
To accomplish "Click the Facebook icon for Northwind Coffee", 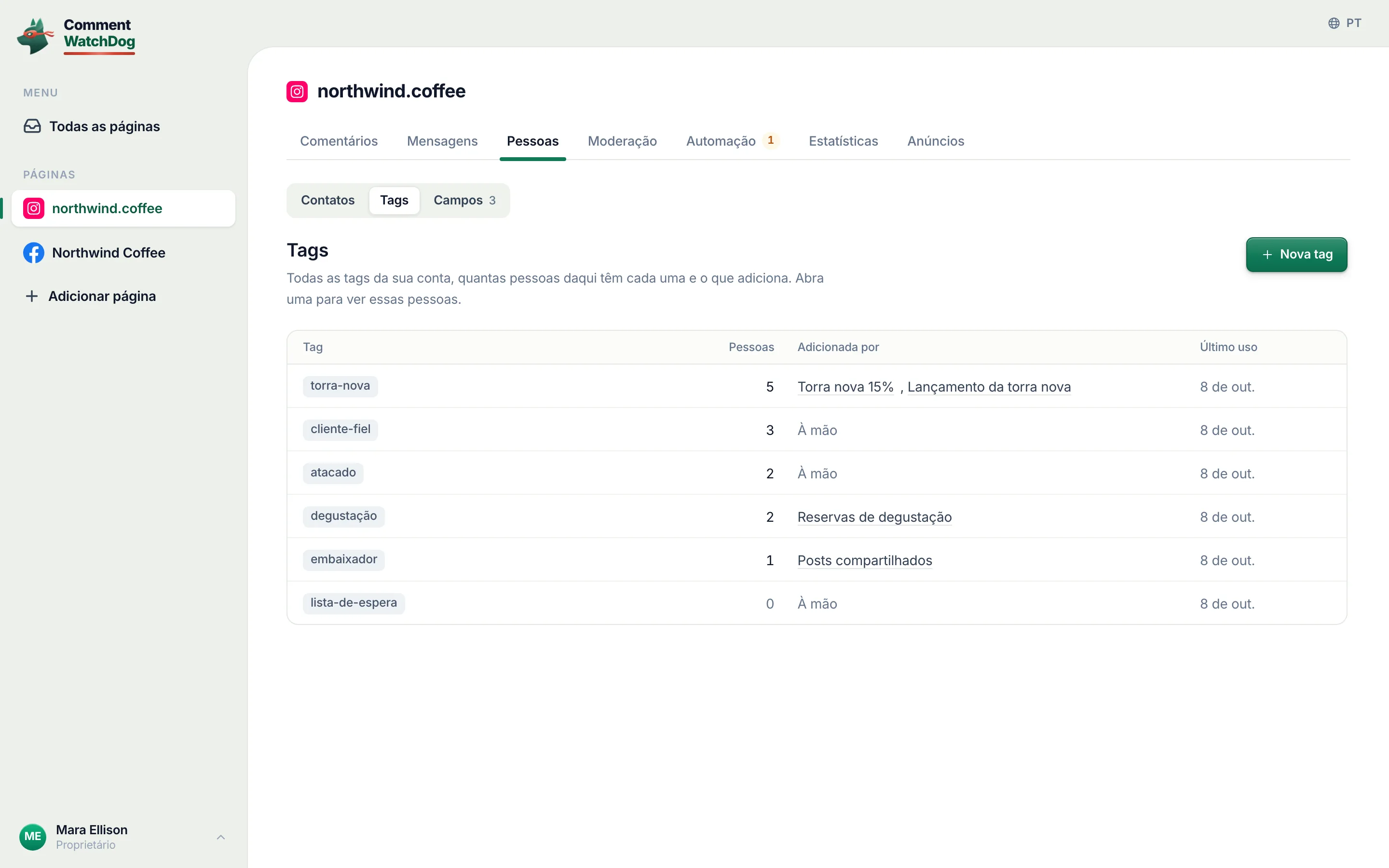I will click(x=34, y=253).
